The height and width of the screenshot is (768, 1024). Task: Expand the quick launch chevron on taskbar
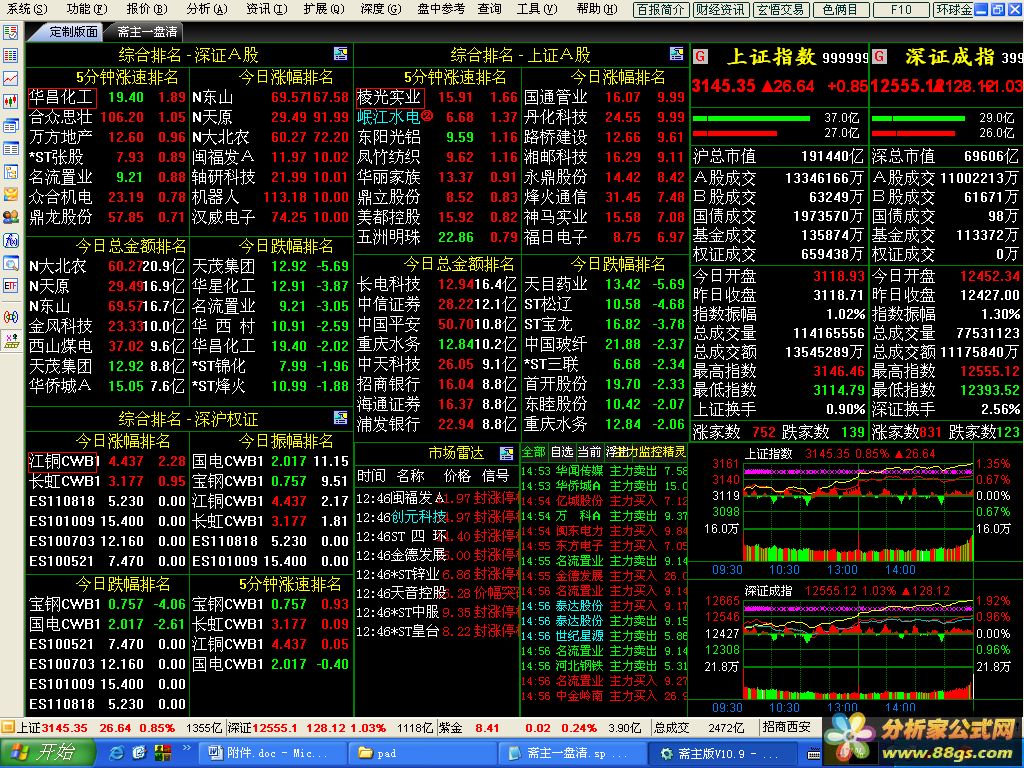pos(186,748)
